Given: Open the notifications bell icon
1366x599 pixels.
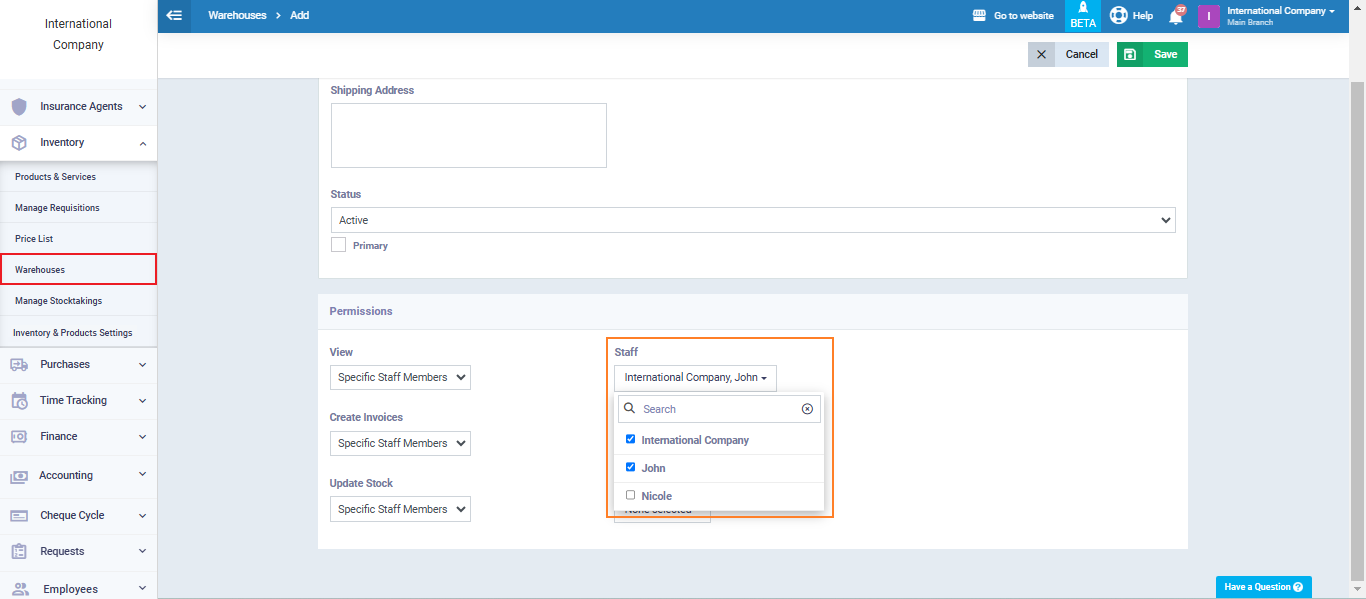Looking at the screenshot, I should coord(1176,16).
